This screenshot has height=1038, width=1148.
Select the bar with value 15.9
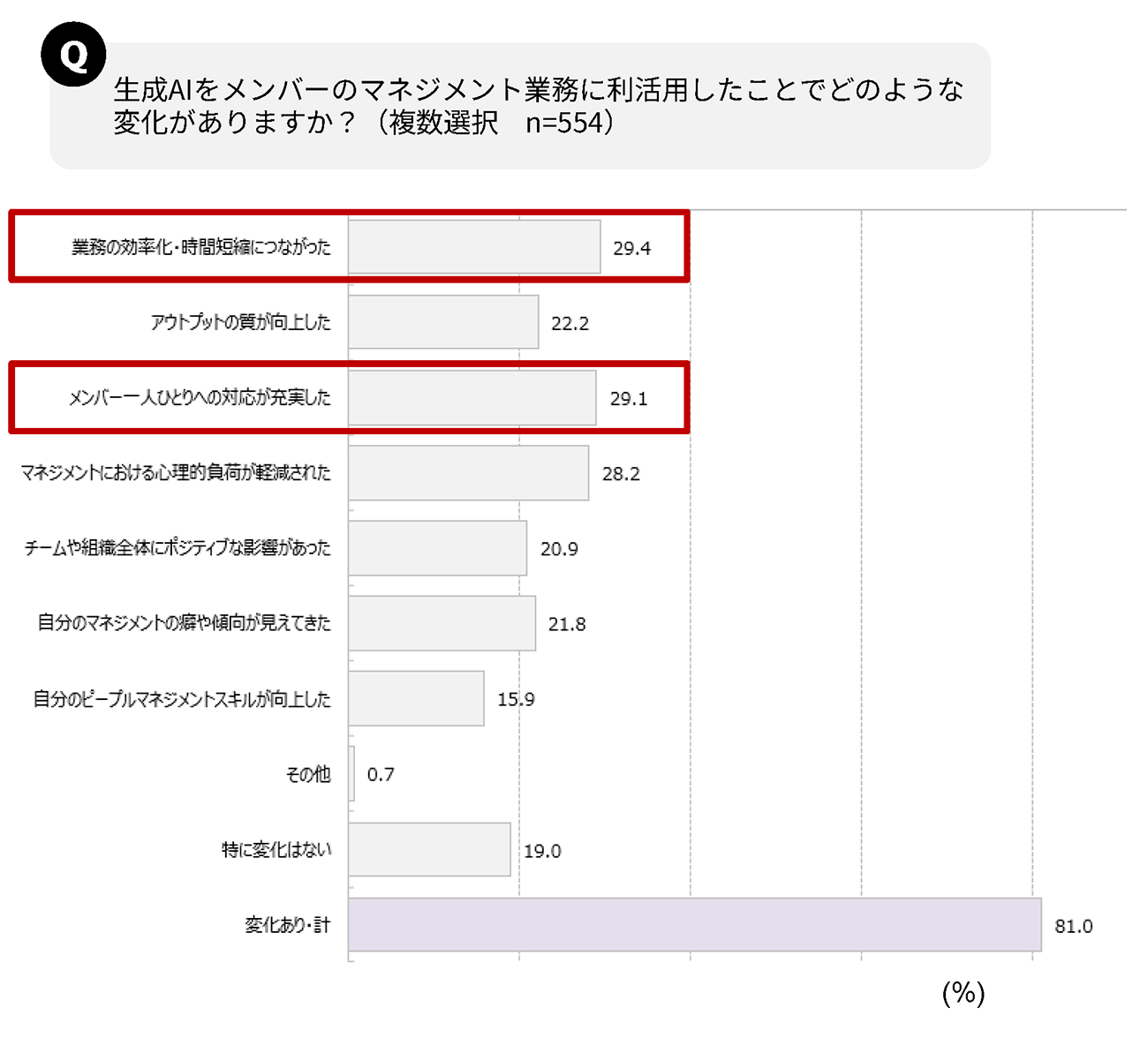point(416,698)
